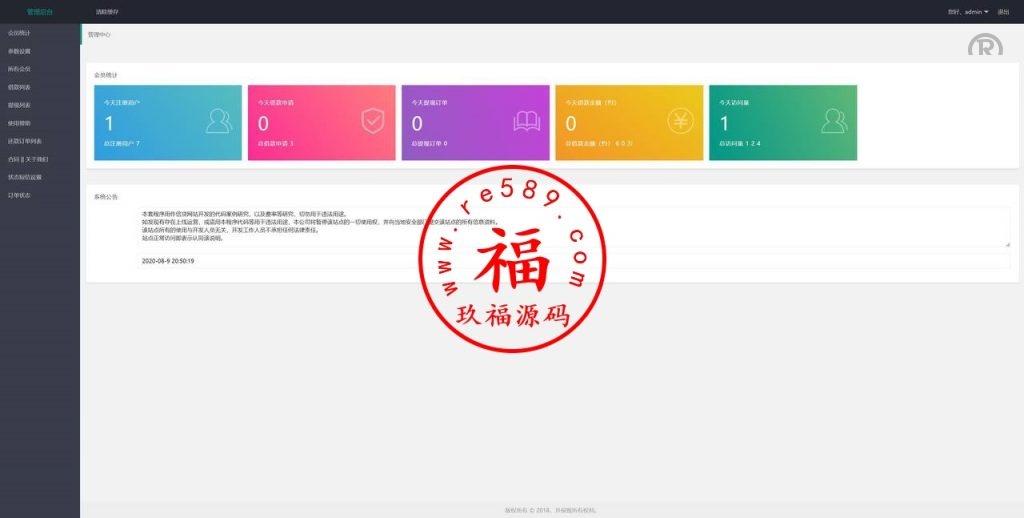The width and height of the screenshot is (1024, 518).
Task: Open 使用帮助 in the sidebar
Action: [x=20, y=123]
